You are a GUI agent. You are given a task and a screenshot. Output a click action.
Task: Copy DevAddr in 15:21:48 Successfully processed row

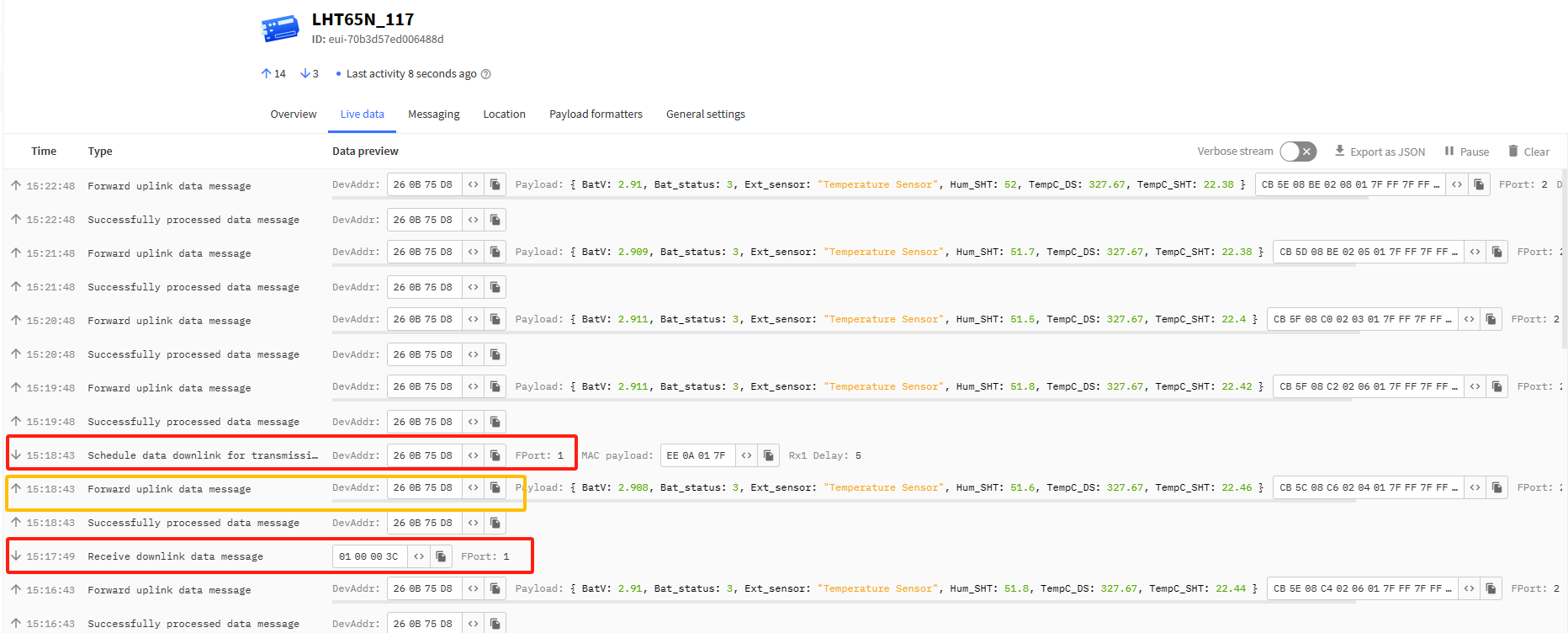pos(495,287)
